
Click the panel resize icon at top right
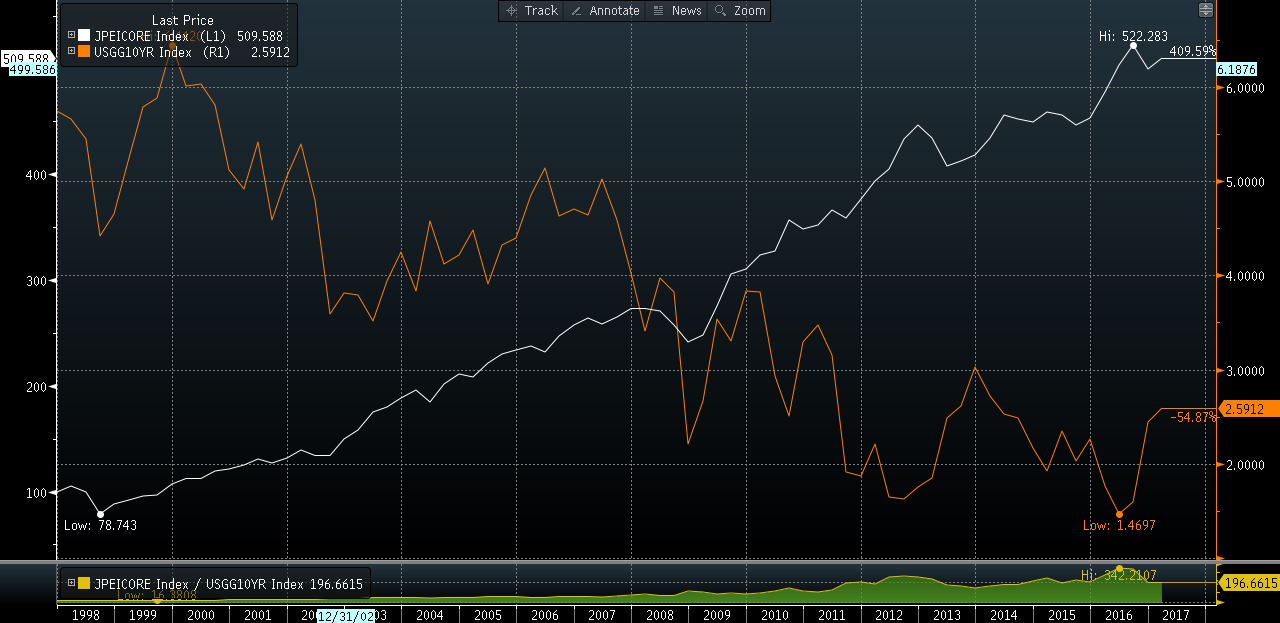click(x=1206, y=10)
